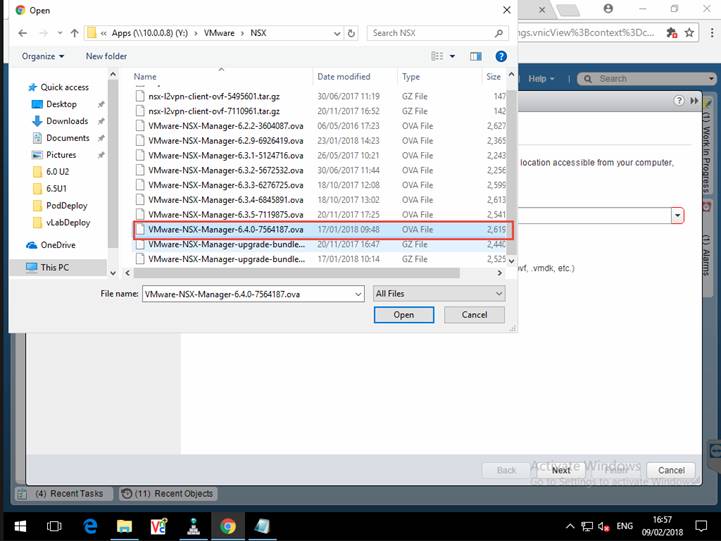Open File Explorer from taskbar
The height and width of the screenshot is (541, 721).
coord(124,526)
